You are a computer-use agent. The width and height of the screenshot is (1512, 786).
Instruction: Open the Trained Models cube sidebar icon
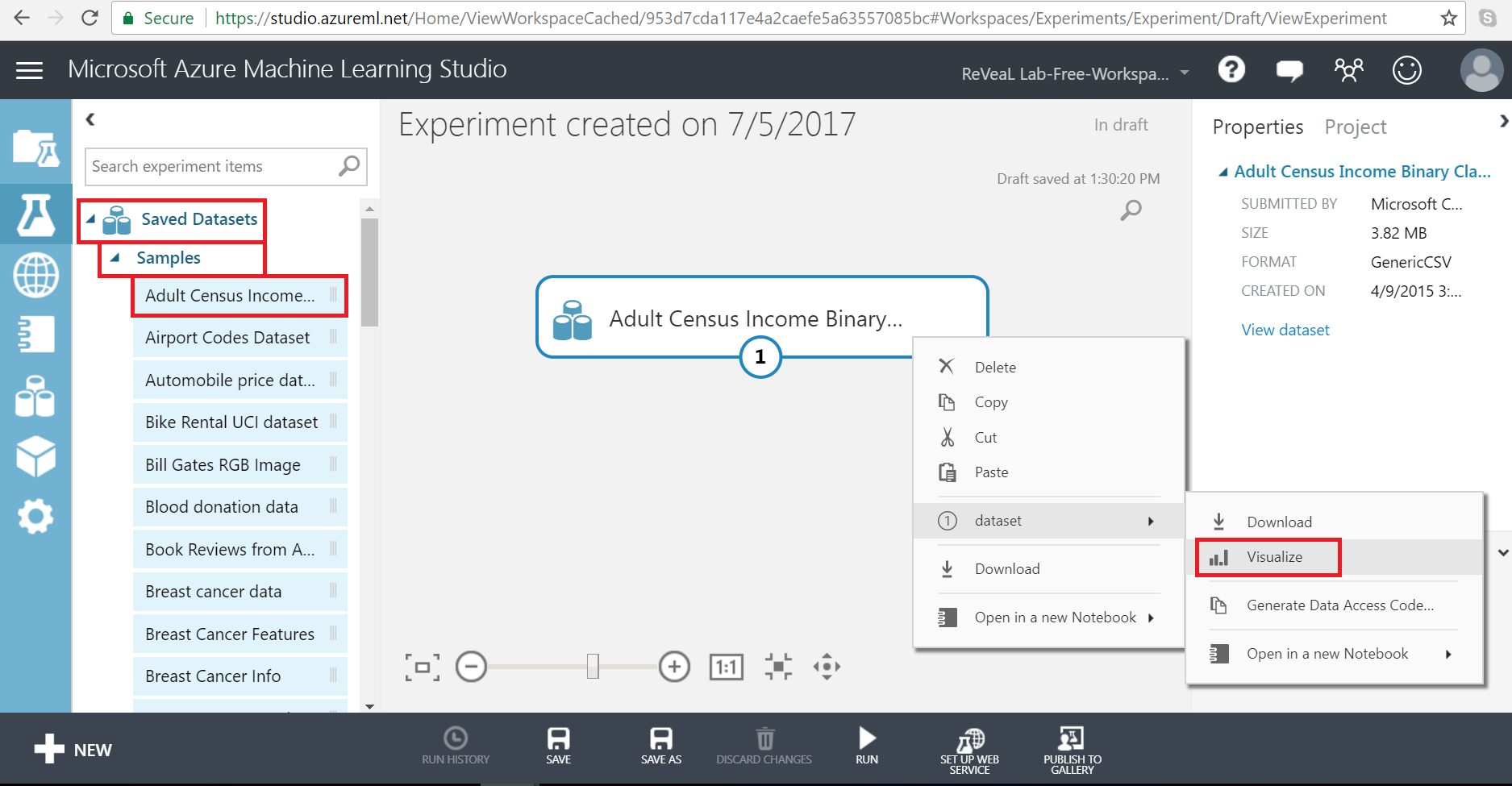click(35, 456)
